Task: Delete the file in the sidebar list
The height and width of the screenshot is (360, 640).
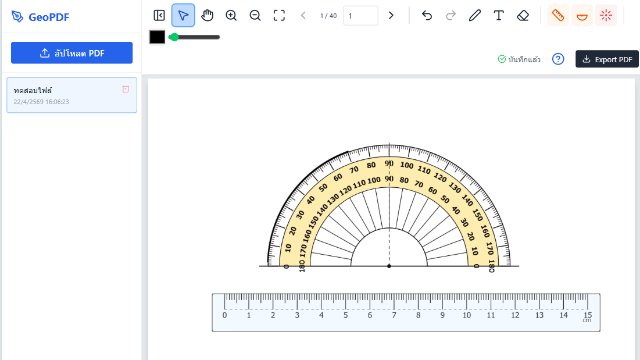Action: (x=126, y=89)
